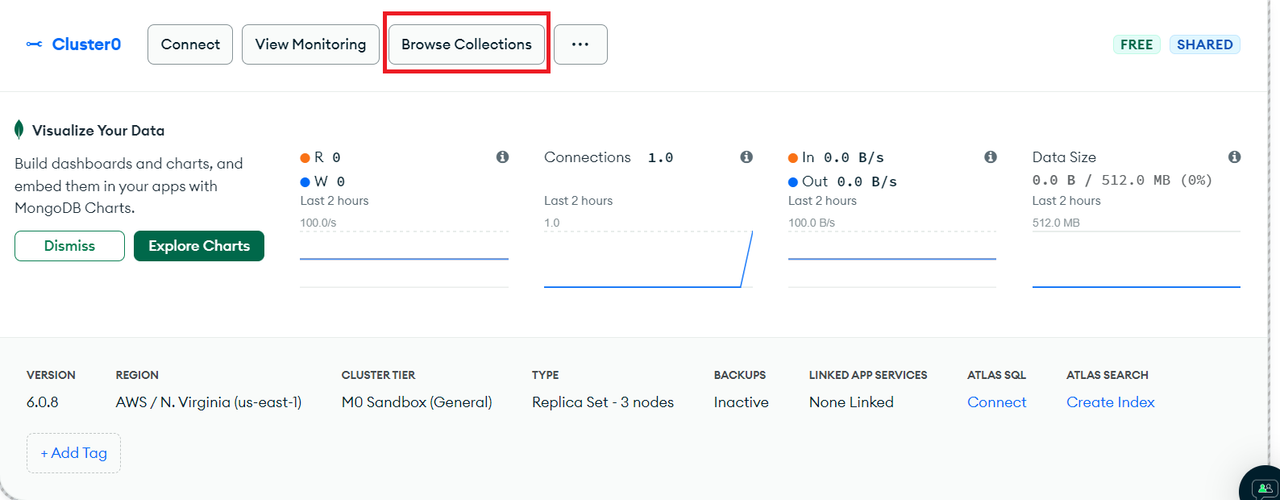Open Browse Collections
Screen dimensions: 1280x500
(466, 44)
